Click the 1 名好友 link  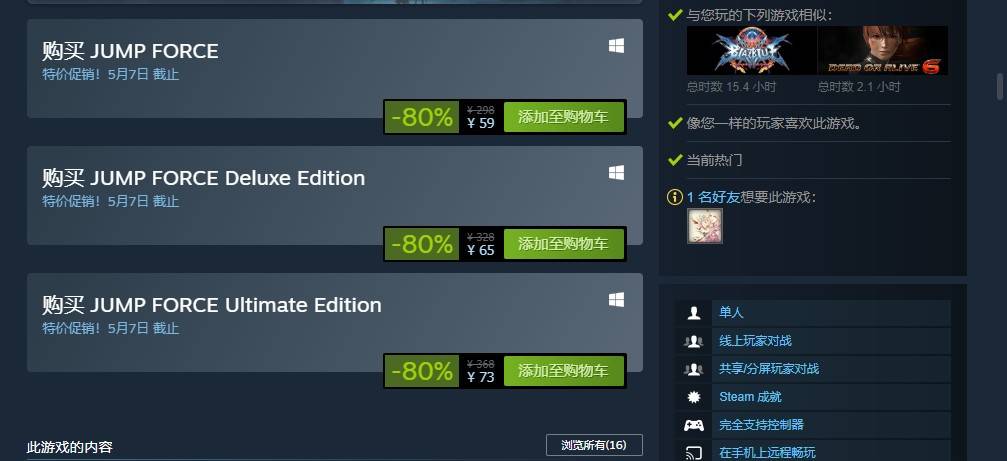[x=713, y=197]
